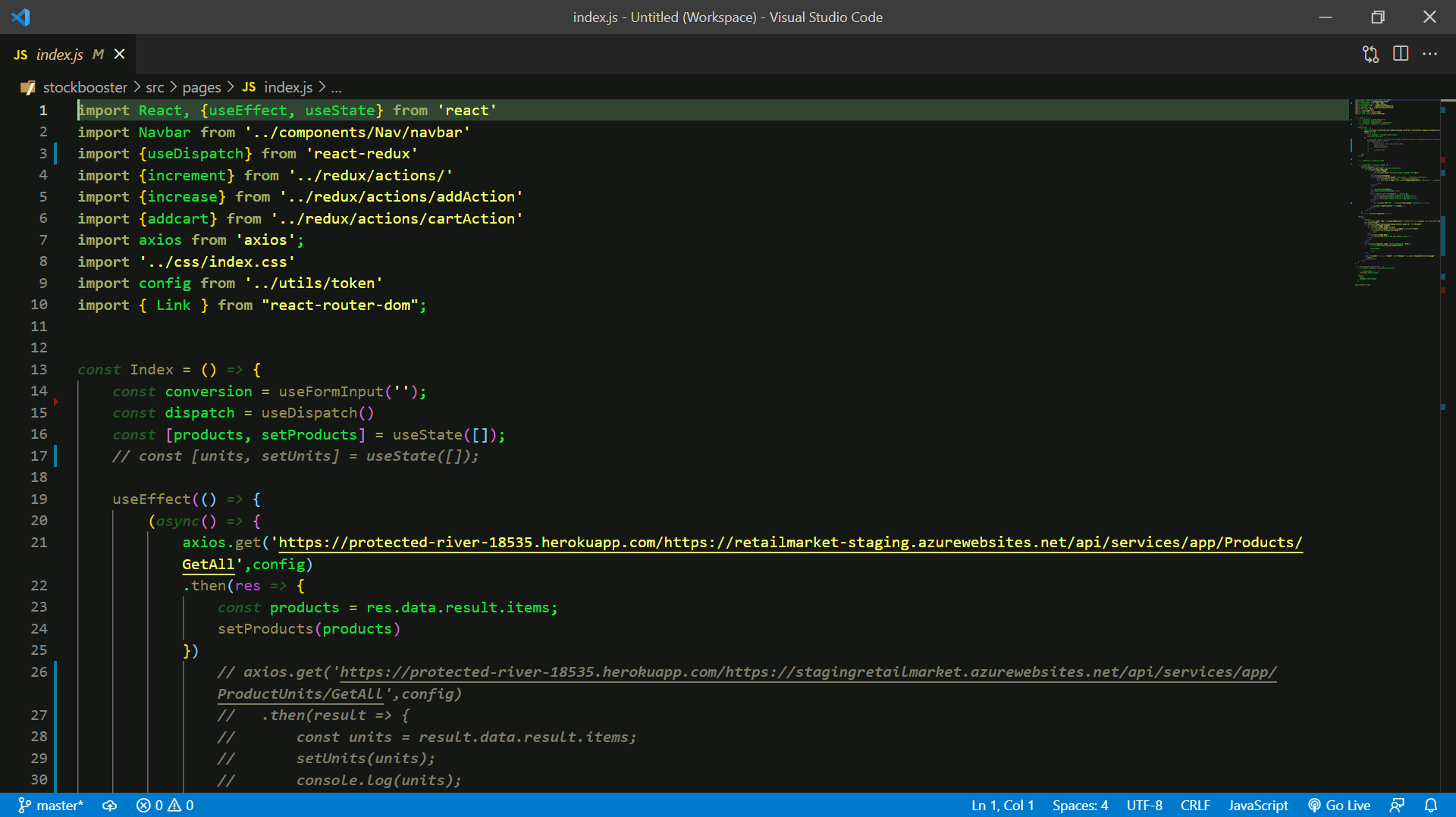
Task: Change indentation via Spaces: 4
Action: pyautogui.click(x=1080, y=805)
